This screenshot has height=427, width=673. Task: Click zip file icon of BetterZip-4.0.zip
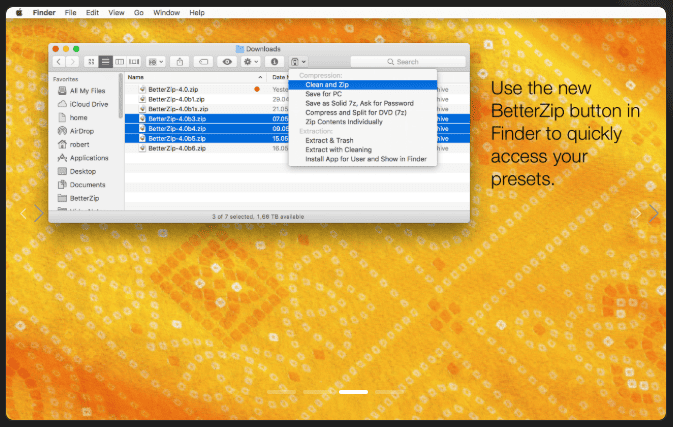click(142, 89)
